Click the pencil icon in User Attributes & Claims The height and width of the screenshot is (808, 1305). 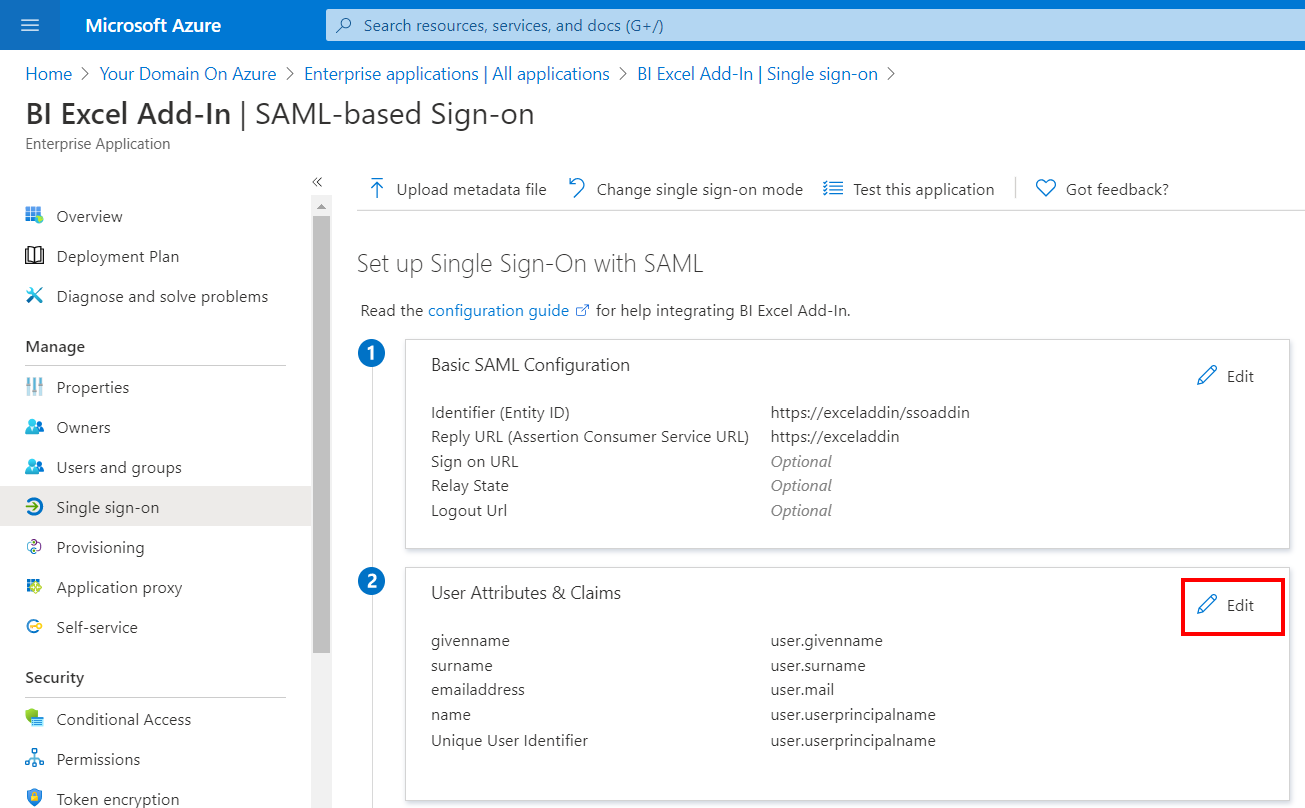[x=1208, y=605]
